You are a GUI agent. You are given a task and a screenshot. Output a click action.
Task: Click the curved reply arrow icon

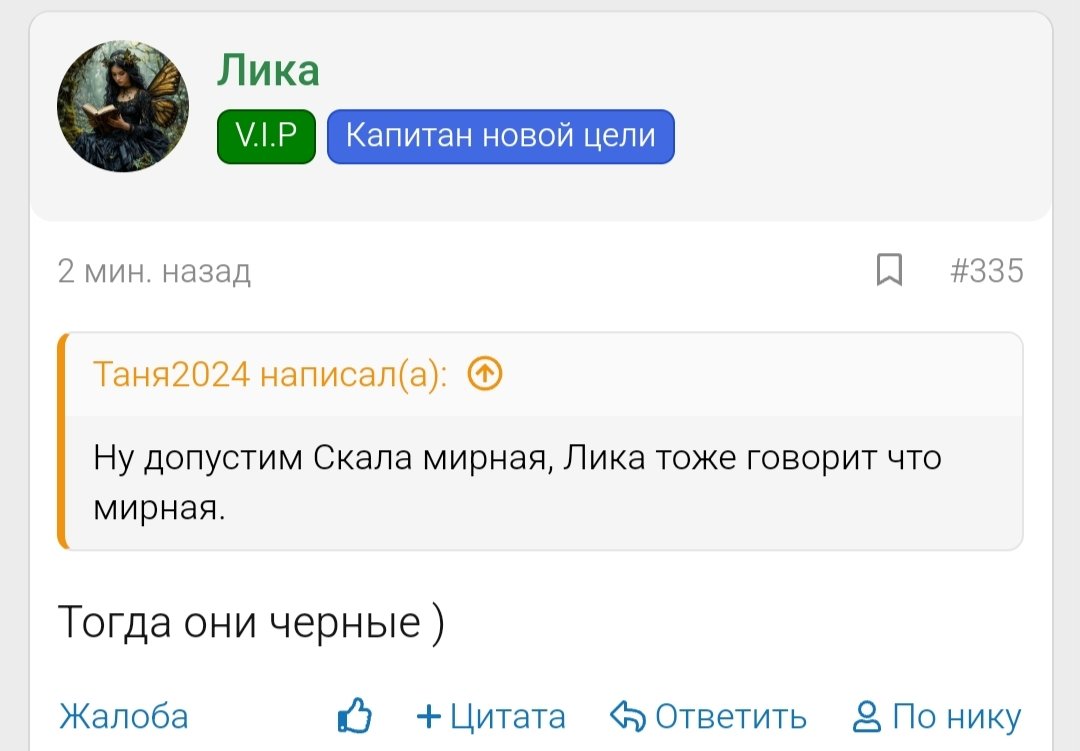(x=628, y=716)
